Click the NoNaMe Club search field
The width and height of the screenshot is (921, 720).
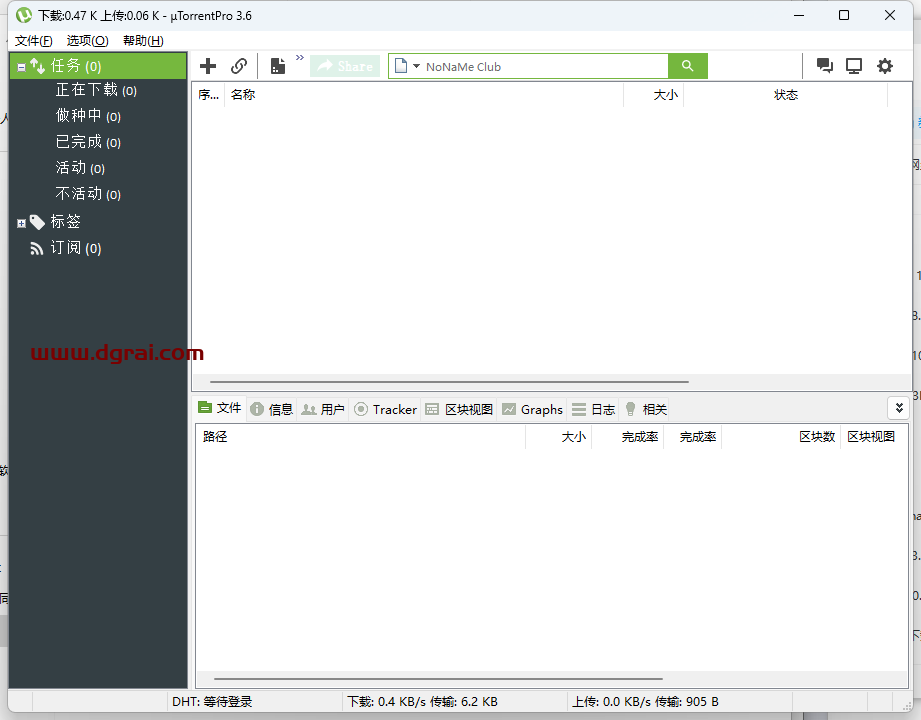click(540, 67)
